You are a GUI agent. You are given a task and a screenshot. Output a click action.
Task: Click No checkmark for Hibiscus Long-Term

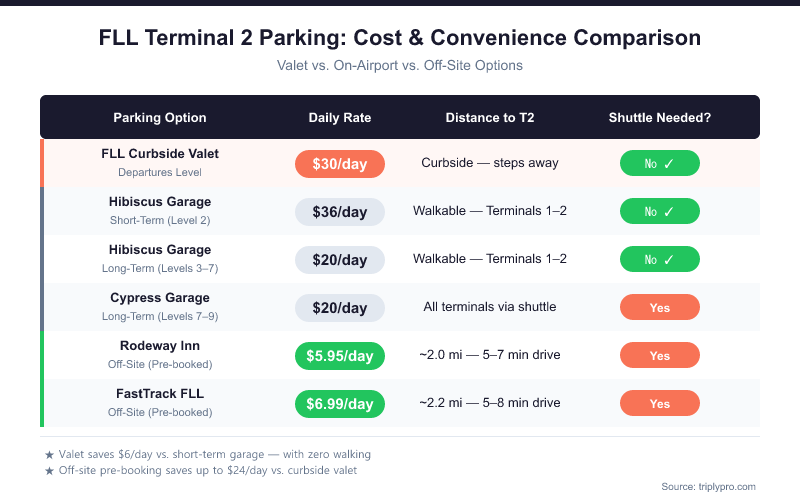click(x=659, y=260)
